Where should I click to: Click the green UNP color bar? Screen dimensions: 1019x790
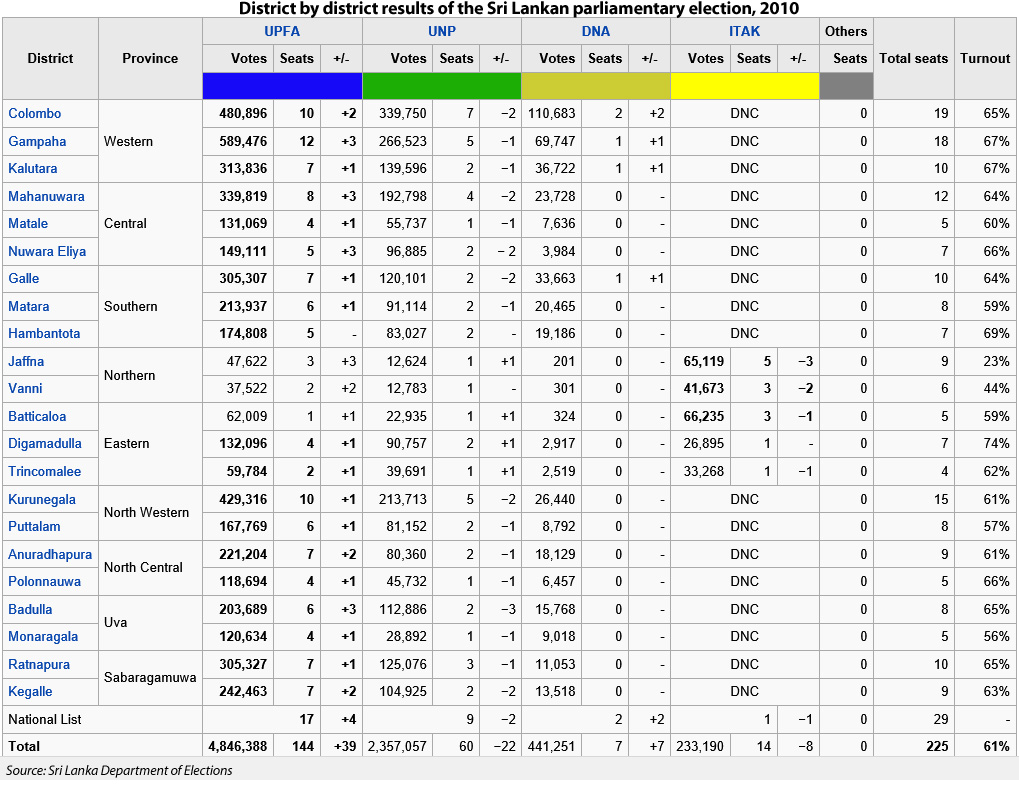tap(442, 86)
